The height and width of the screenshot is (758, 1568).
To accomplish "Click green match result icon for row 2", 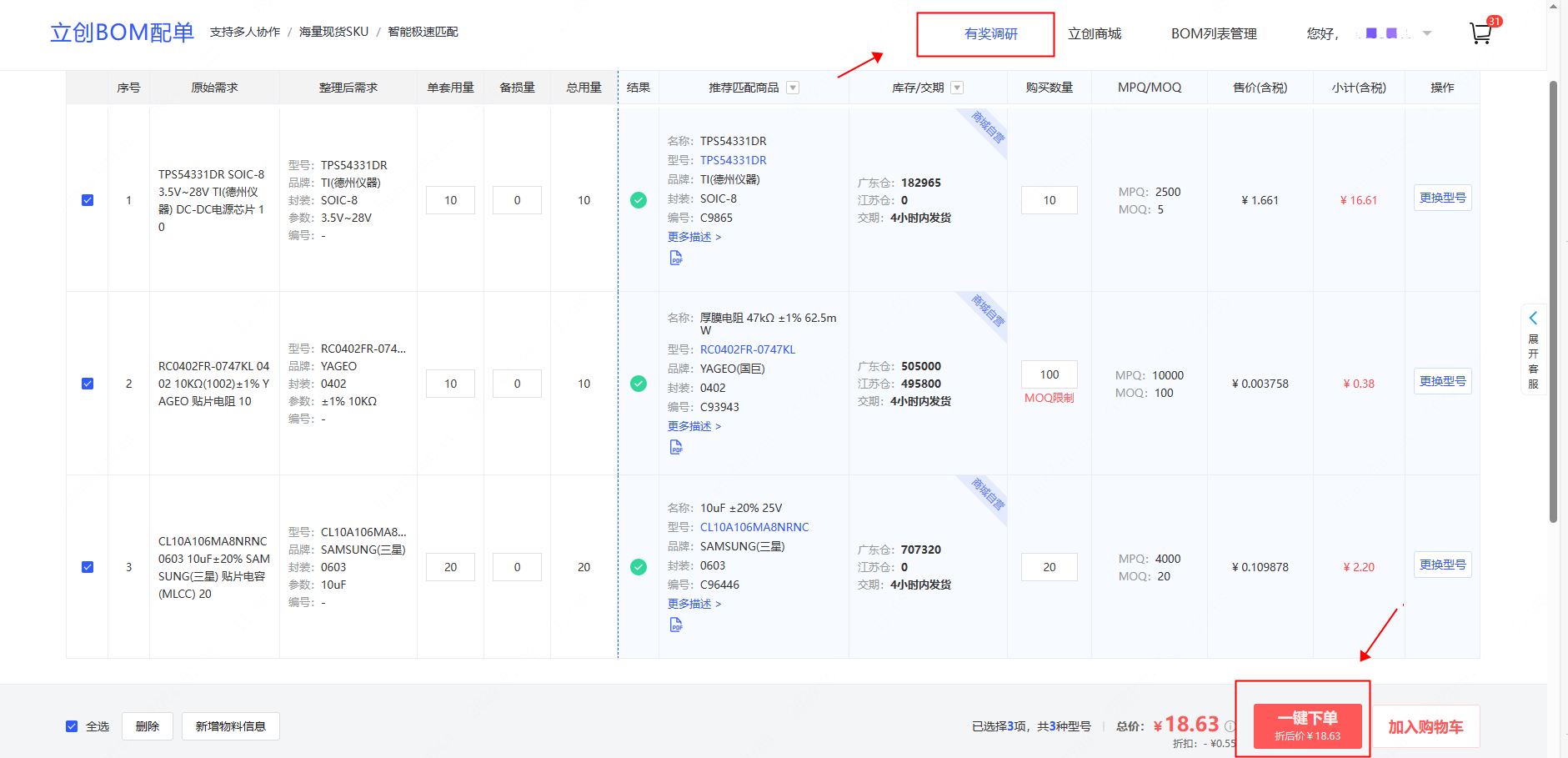I will click(x=639, y=384).
